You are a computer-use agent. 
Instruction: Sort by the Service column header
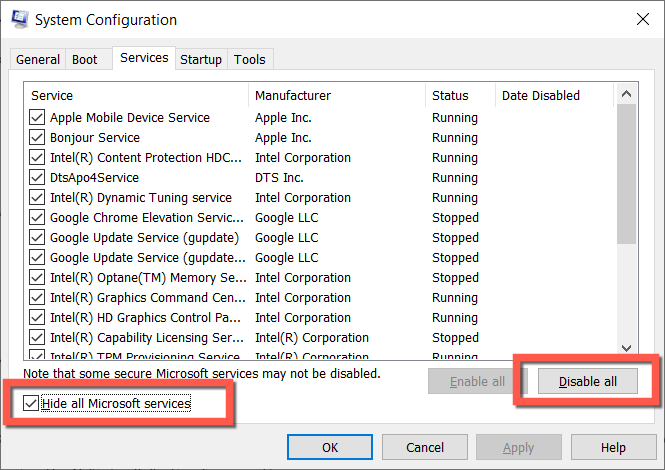136,96
